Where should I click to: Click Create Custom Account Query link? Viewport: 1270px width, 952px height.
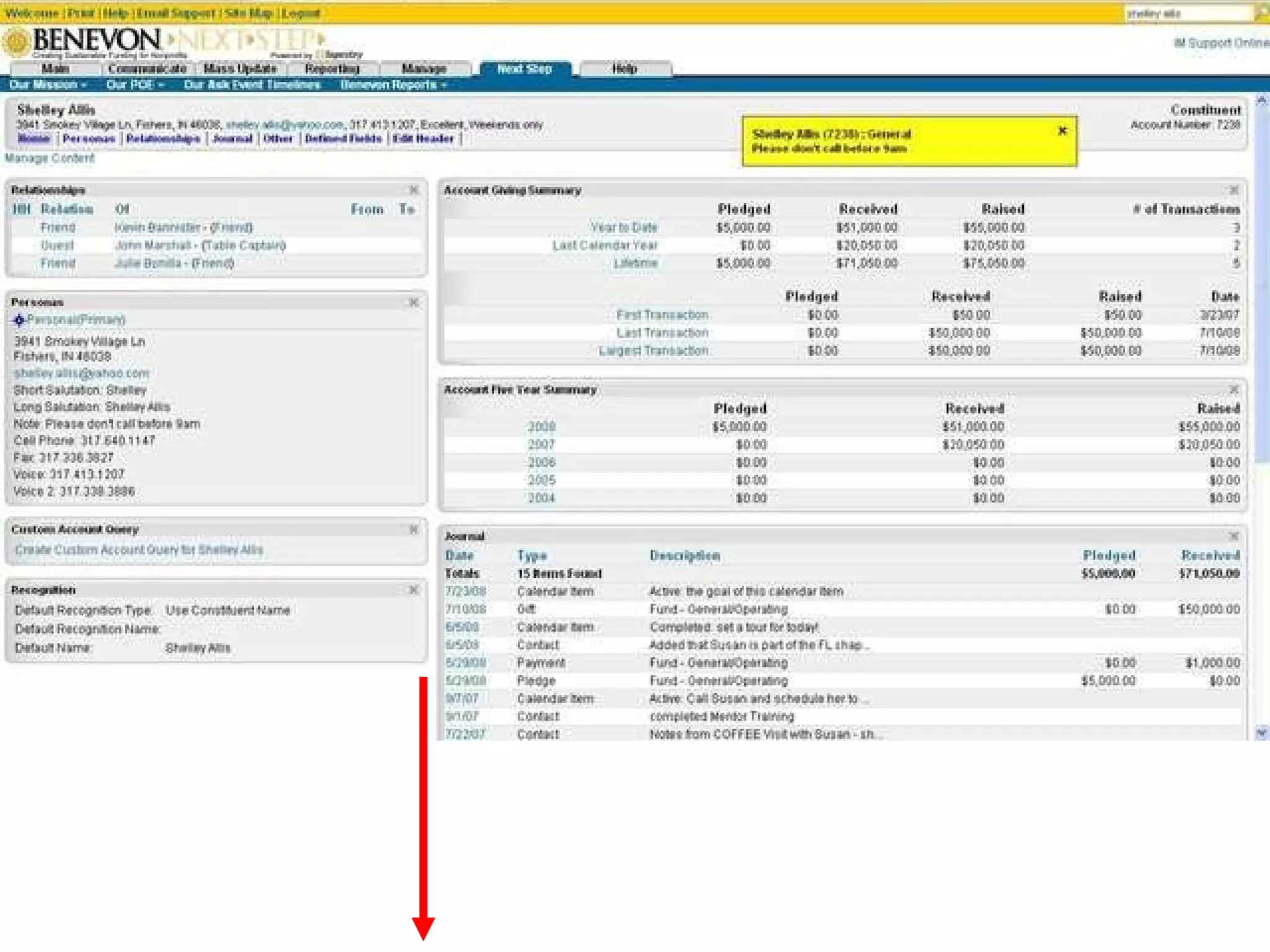pos(139,550)
